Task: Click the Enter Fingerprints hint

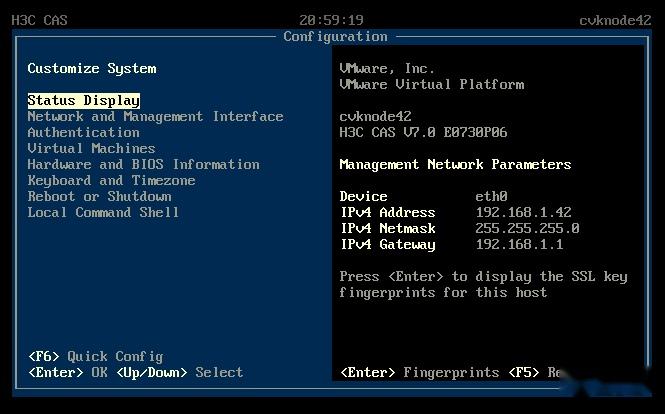Action: pos(419,372)
